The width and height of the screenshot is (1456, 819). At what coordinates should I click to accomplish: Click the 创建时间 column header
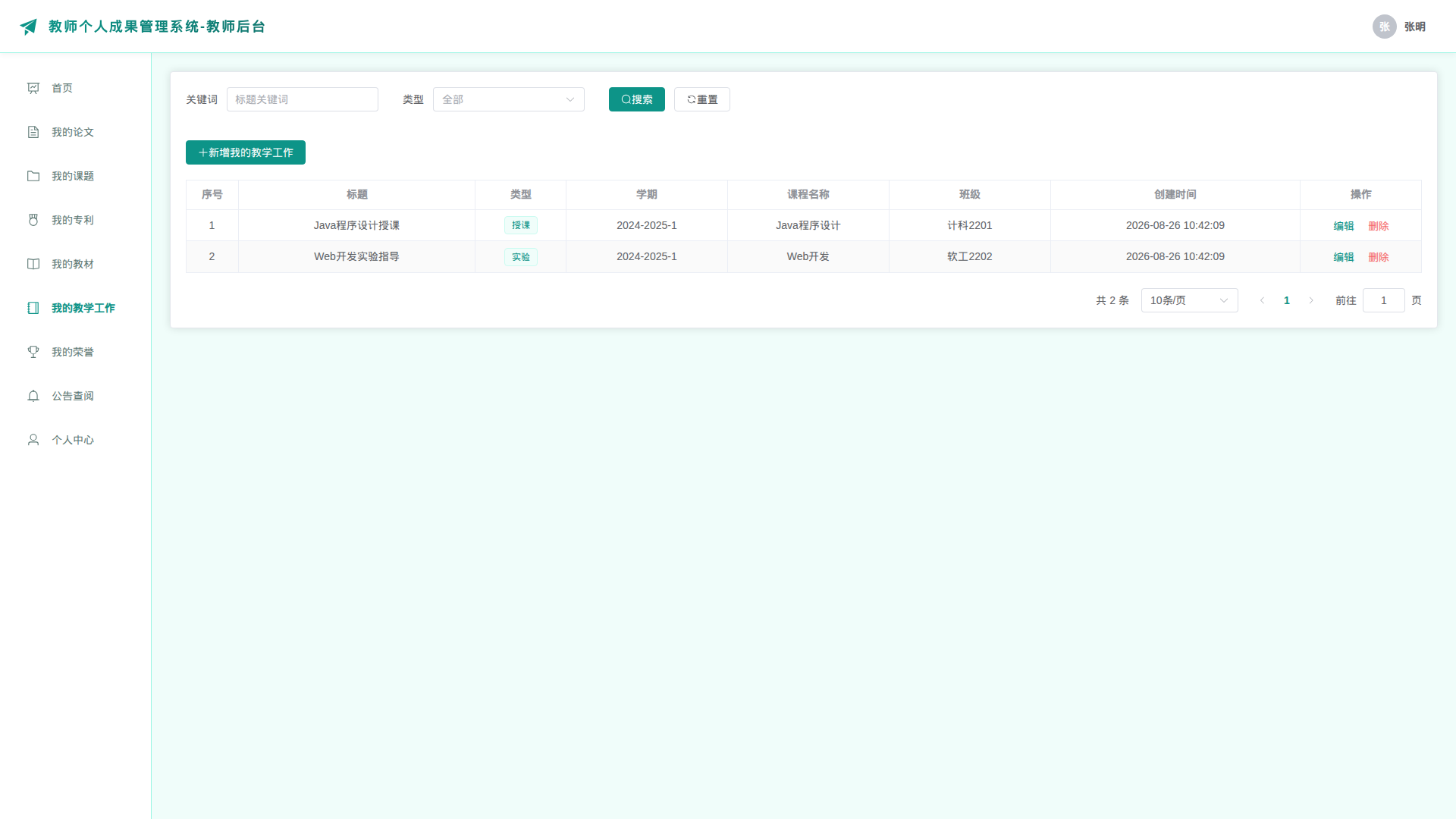(1175, 195)
